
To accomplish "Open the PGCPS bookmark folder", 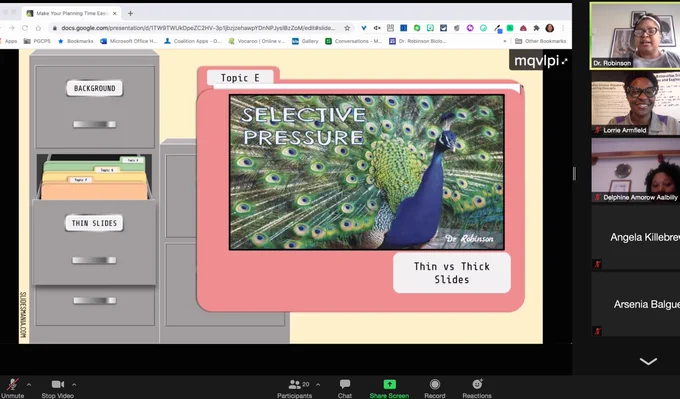I will pyautogui.click(x=37, y=41).
